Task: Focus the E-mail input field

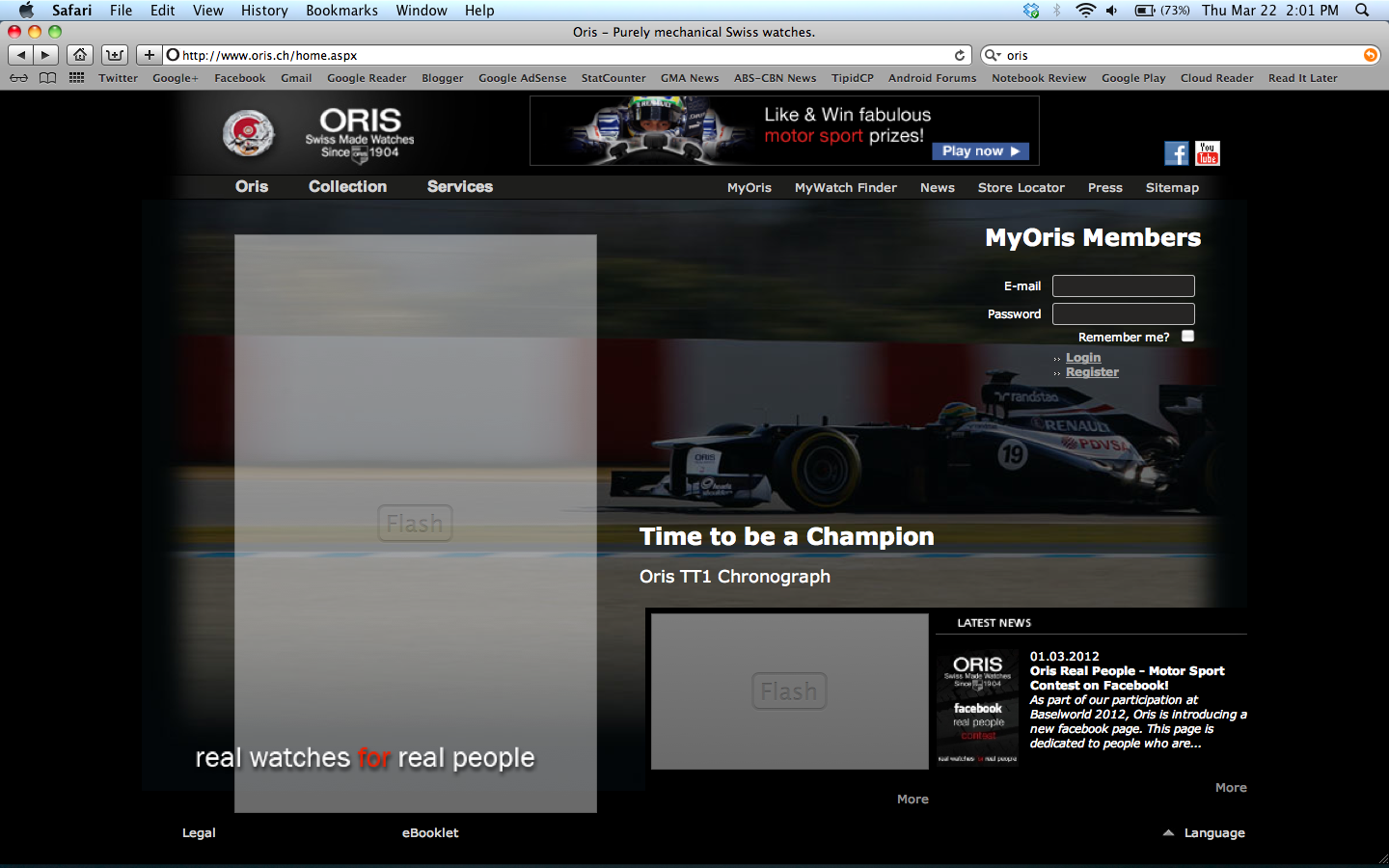Action: click(x=1124, y=285)
